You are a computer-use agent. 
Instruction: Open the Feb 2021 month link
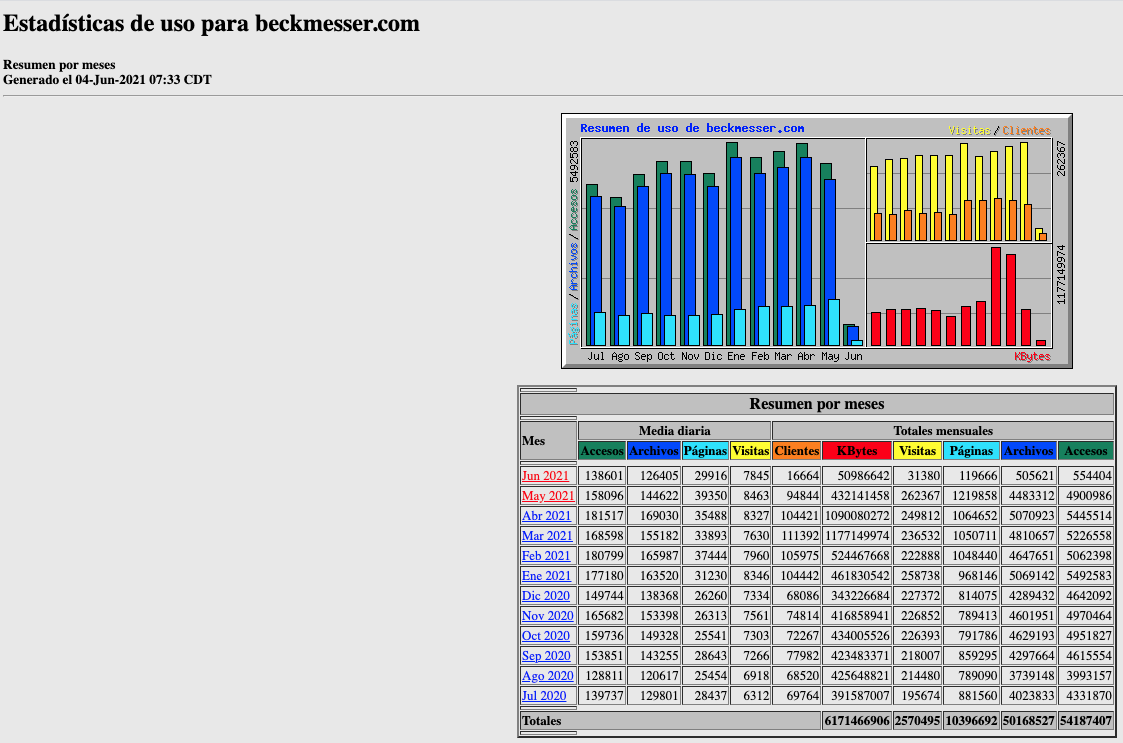pos(546,556)
